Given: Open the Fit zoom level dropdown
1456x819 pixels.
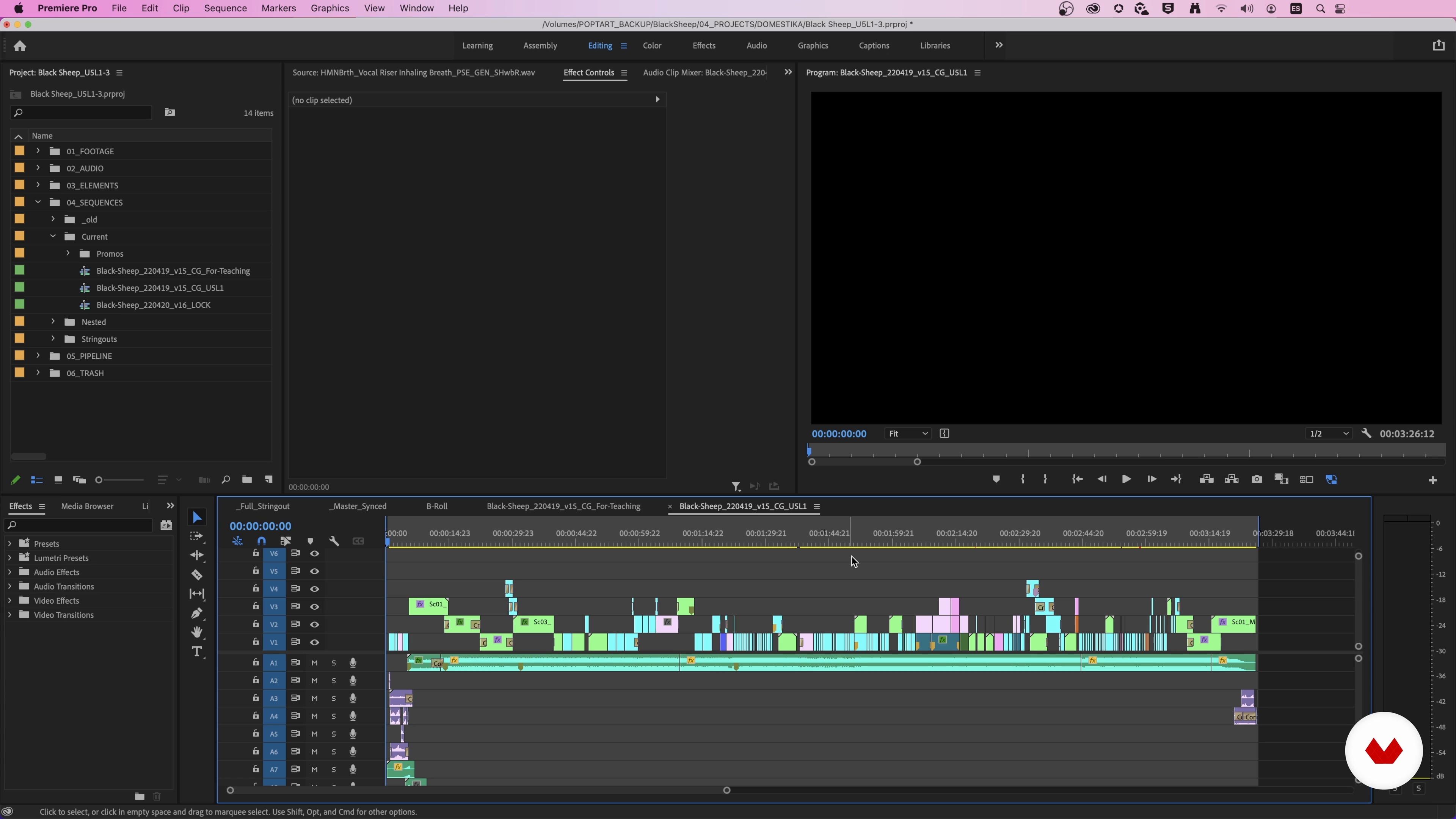Looking at the screenshot, I should [x=908, y=433].
